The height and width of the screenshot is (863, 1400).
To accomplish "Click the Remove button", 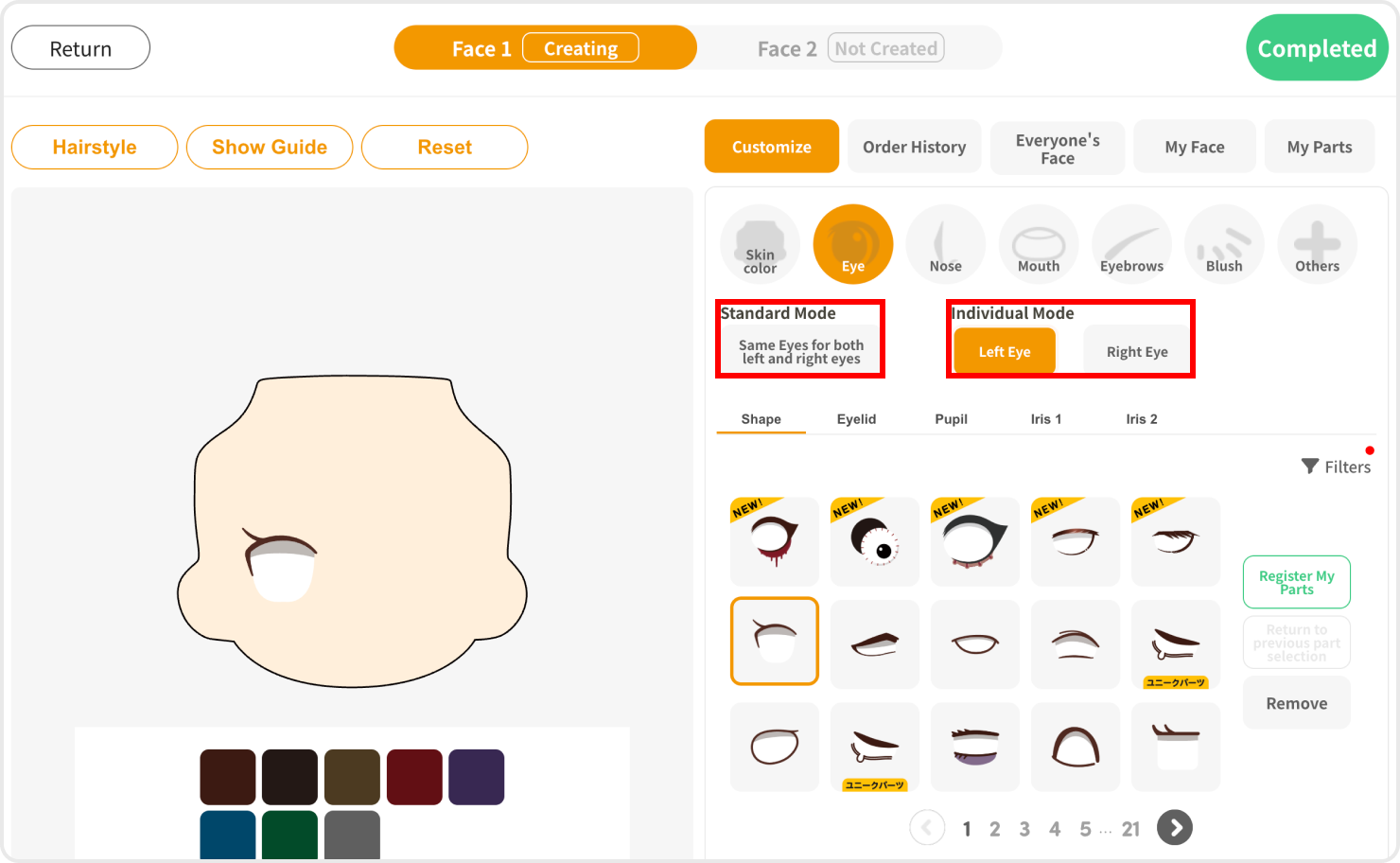I will pyautogui.click(x=1296, y=703).
